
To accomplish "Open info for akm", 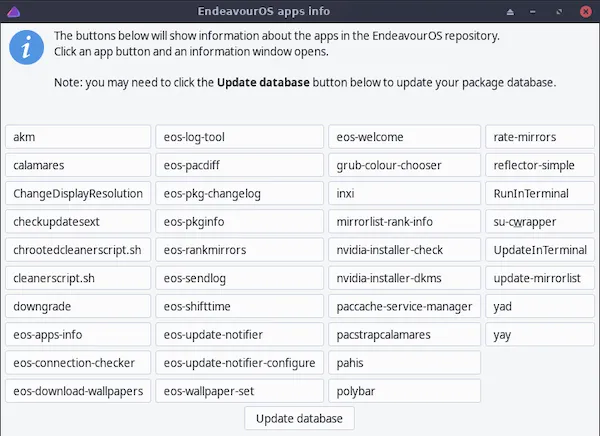I will pyautogui.click(x=78, y=137).
